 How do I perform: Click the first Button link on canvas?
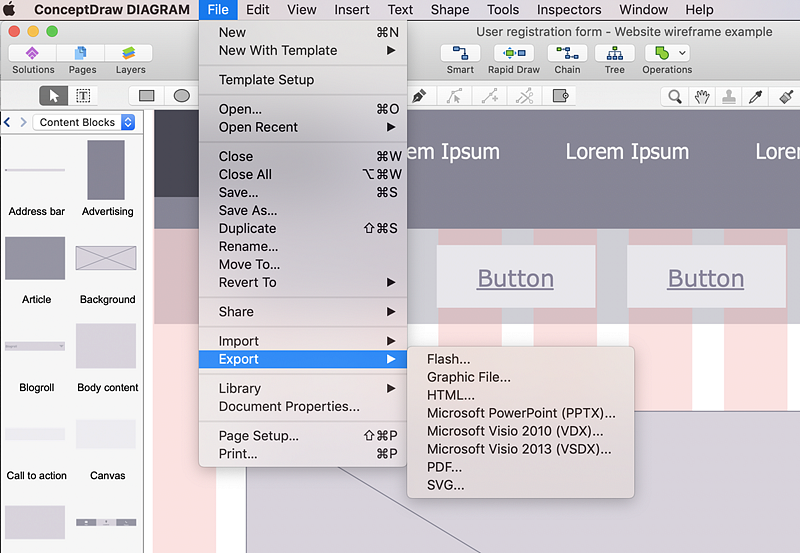[515, 279]
